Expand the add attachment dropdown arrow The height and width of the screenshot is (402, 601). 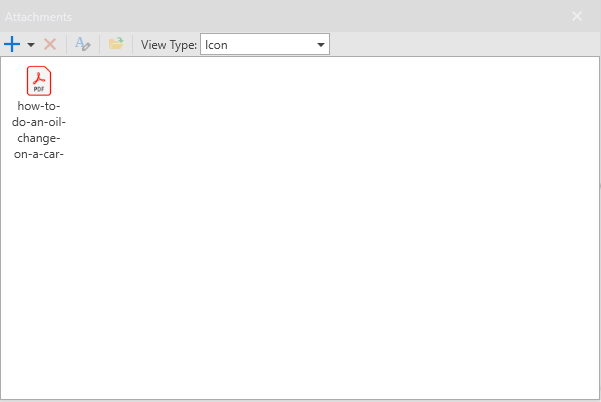point(31,45)
